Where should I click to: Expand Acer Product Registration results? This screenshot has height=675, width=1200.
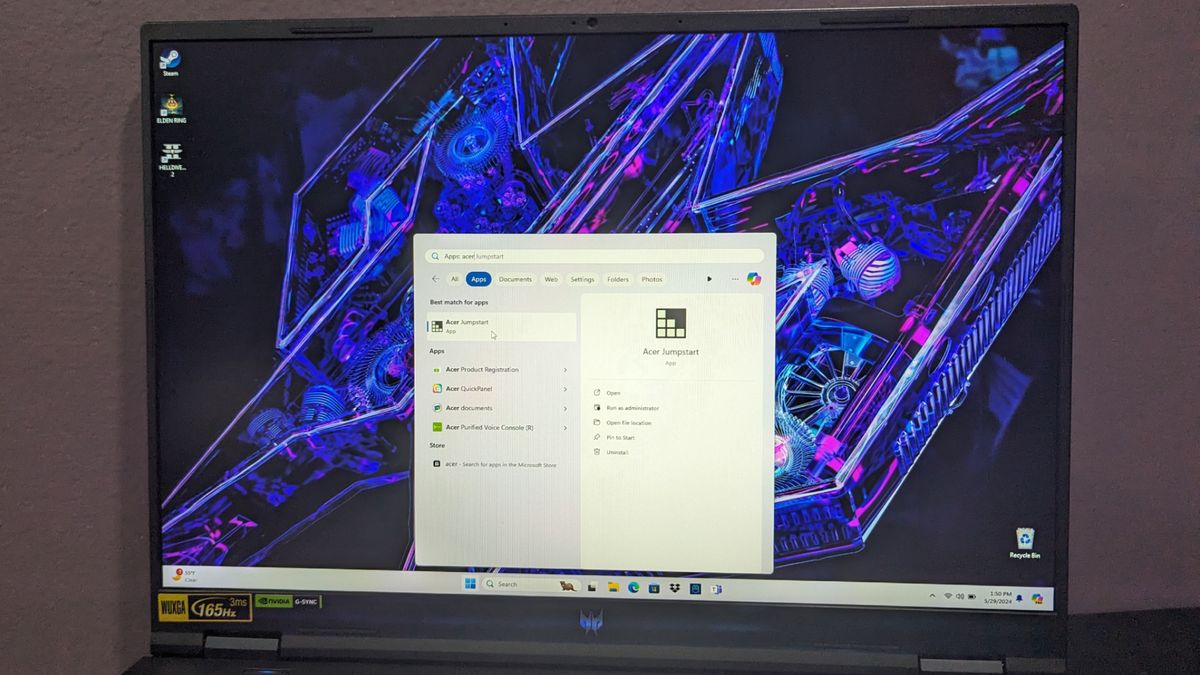coord(565,370)
